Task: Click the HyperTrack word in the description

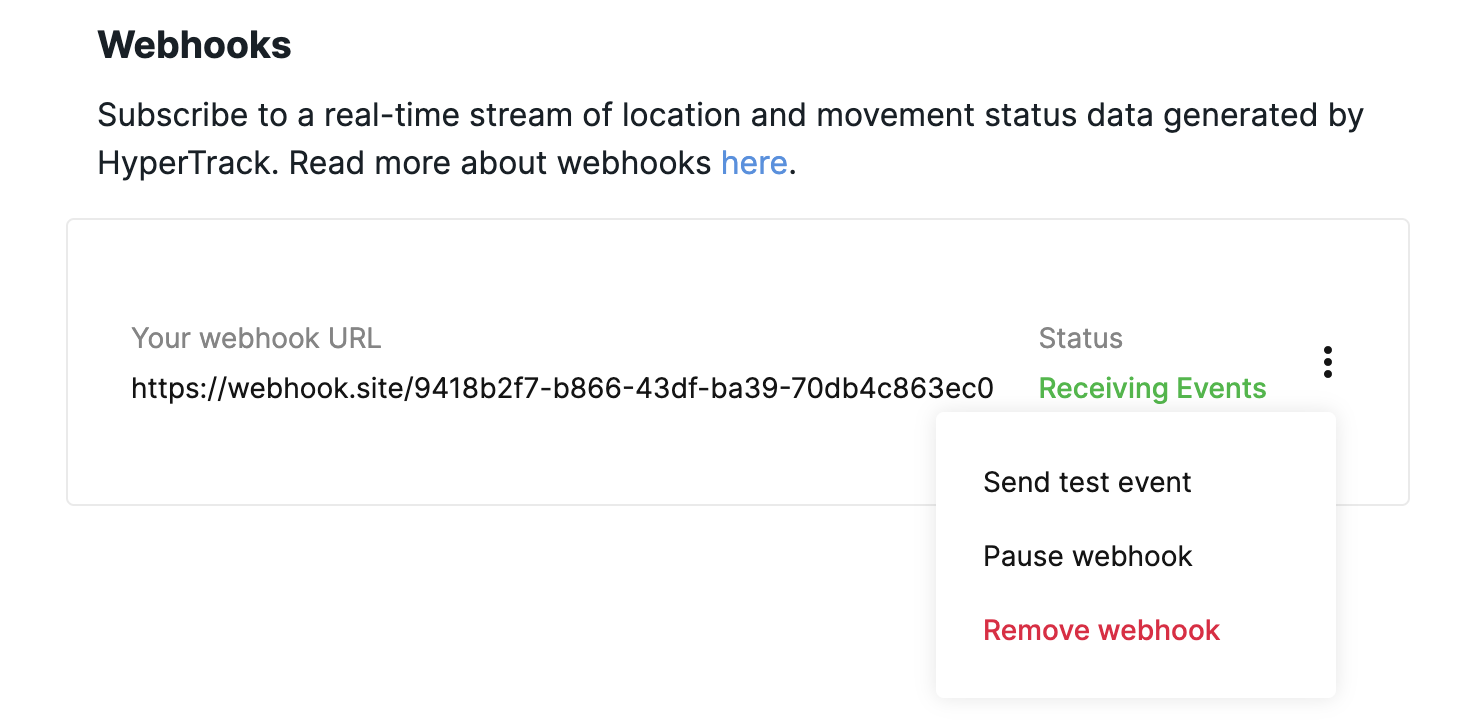Action: click(184, 163)
